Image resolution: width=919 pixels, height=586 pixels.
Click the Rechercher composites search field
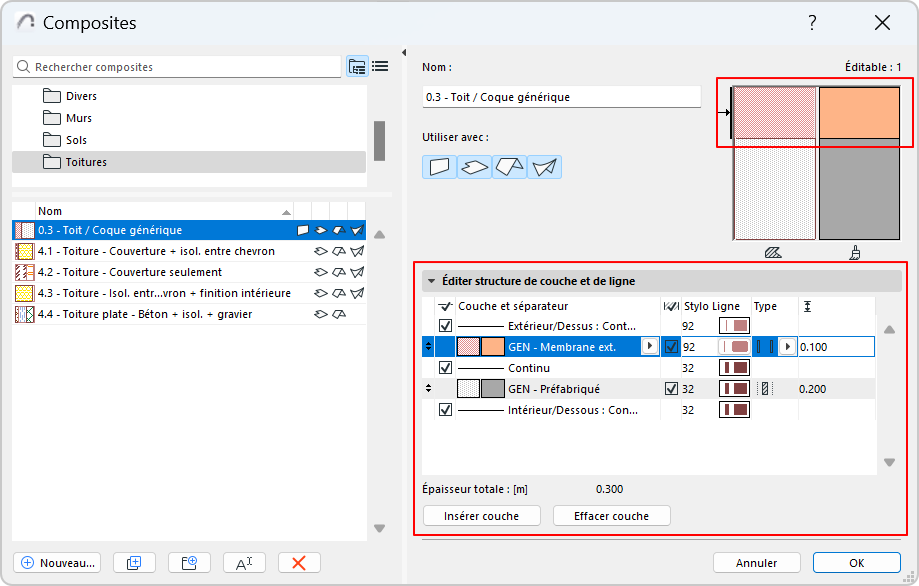[x=177, y=67]
